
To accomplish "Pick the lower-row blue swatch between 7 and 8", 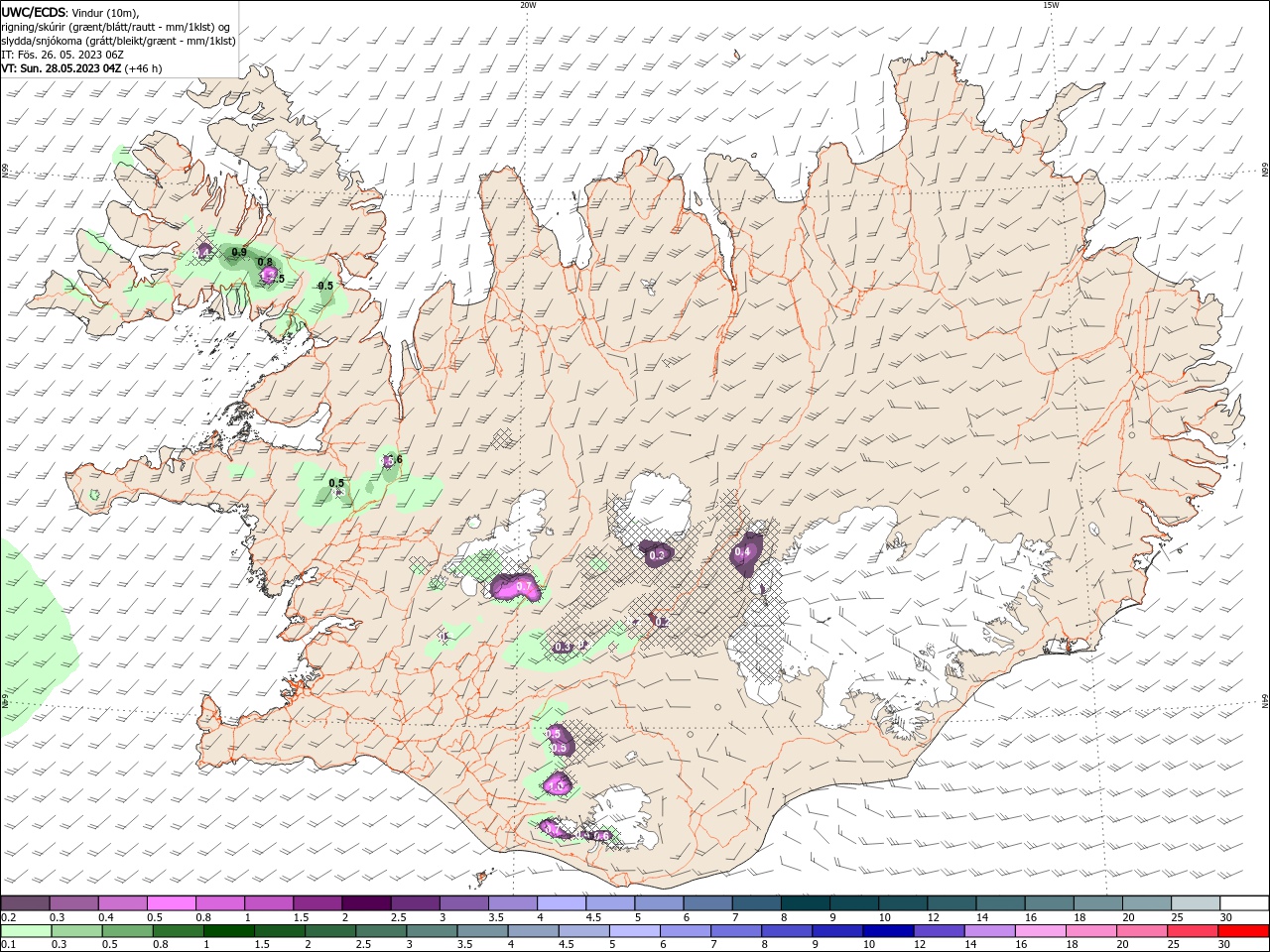I will coord(735,931).
